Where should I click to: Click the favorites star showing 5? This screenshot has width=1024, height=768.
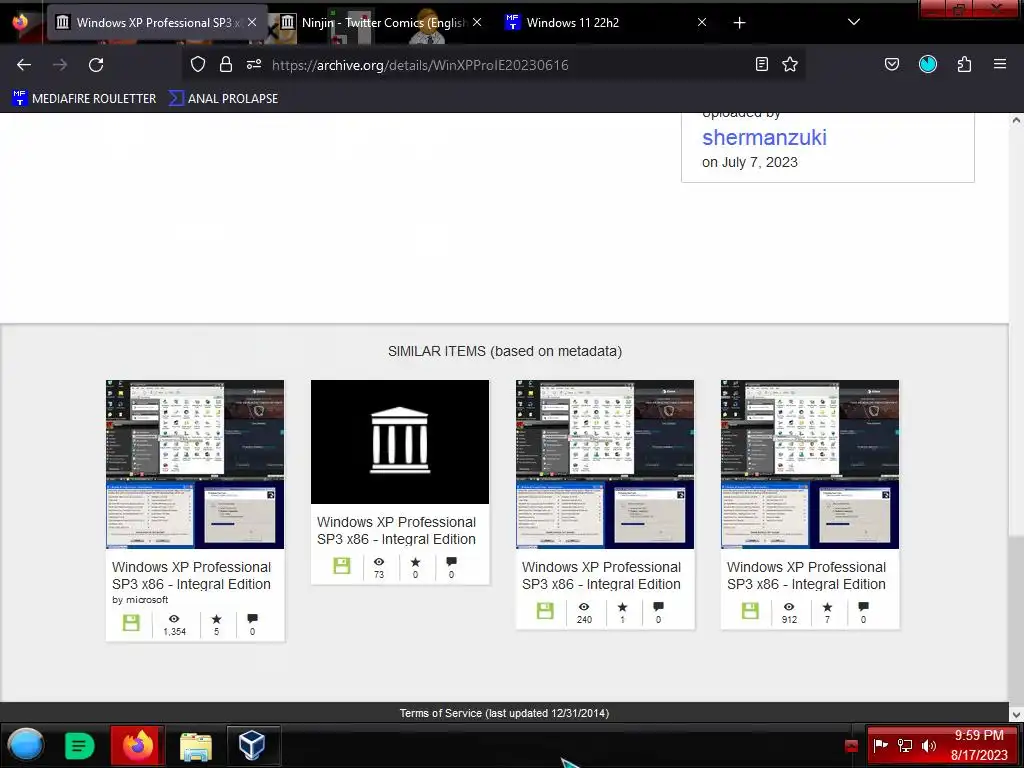[216, 618]
